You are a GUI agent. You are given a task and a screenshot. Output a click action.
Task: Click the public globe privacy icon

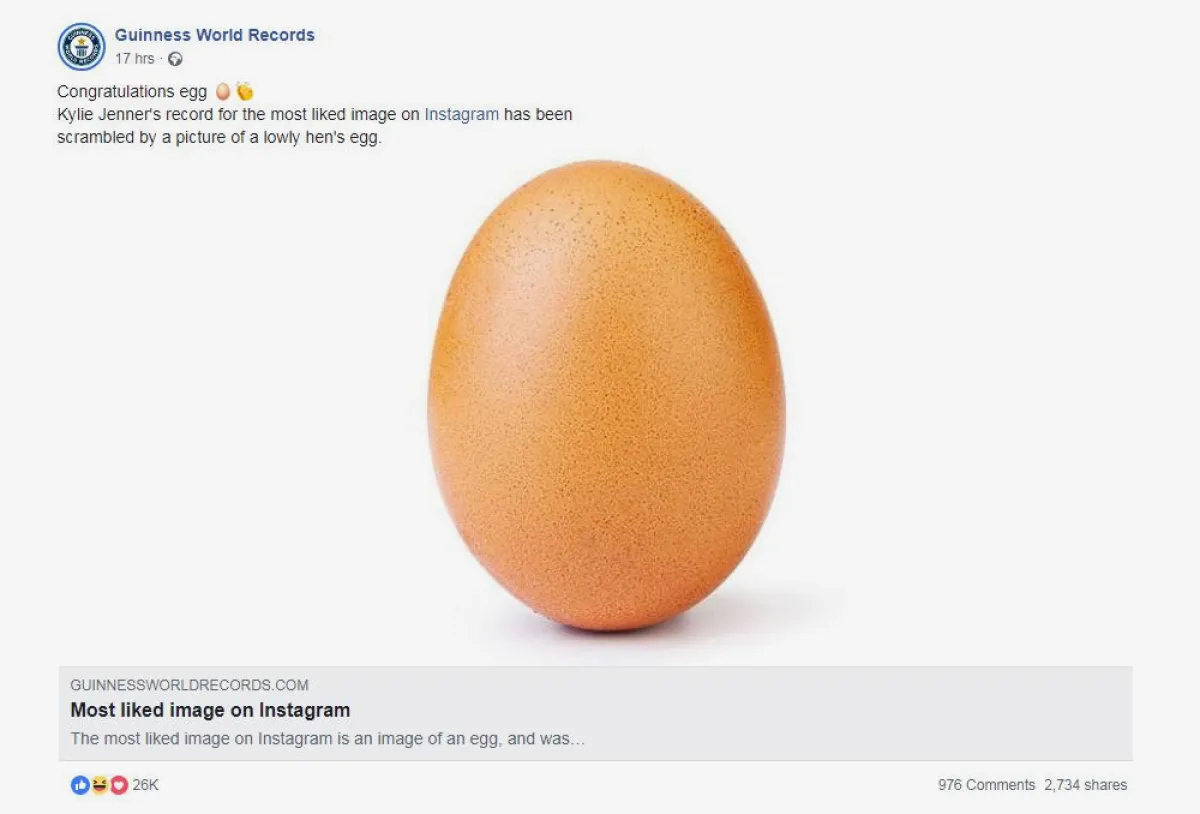point(175,59)
